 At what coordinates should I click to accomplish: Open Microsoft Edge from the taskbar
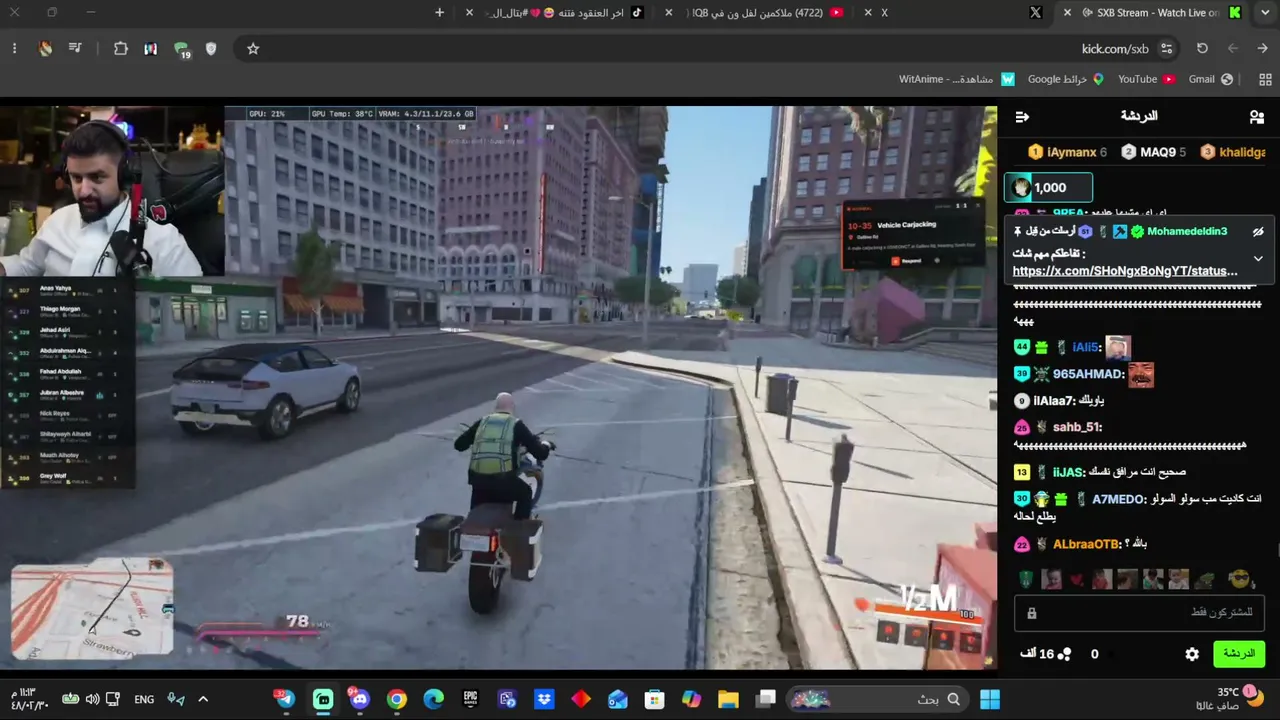(433, 699)
